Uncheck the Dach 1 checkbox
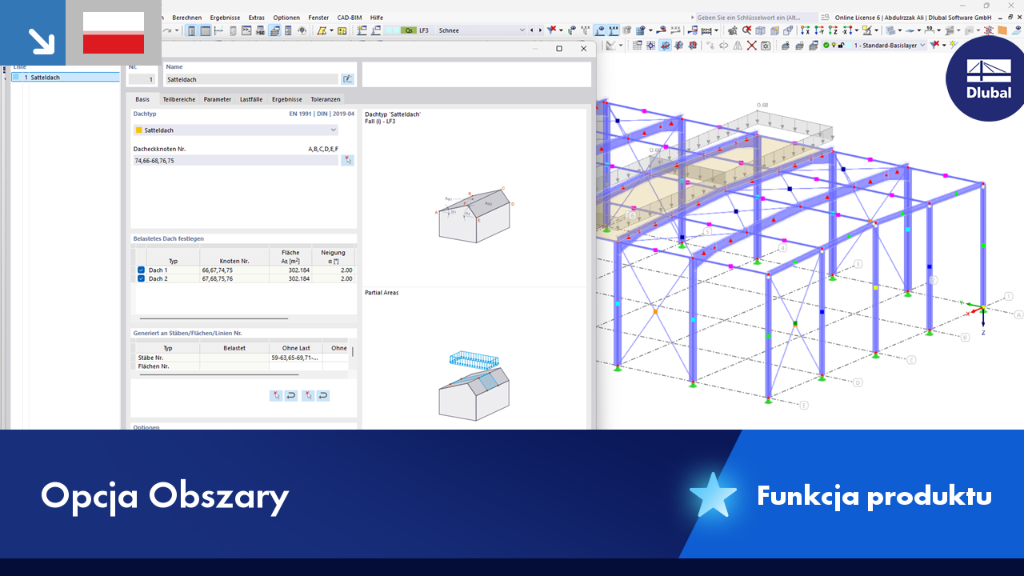 (x=141, y=270)
